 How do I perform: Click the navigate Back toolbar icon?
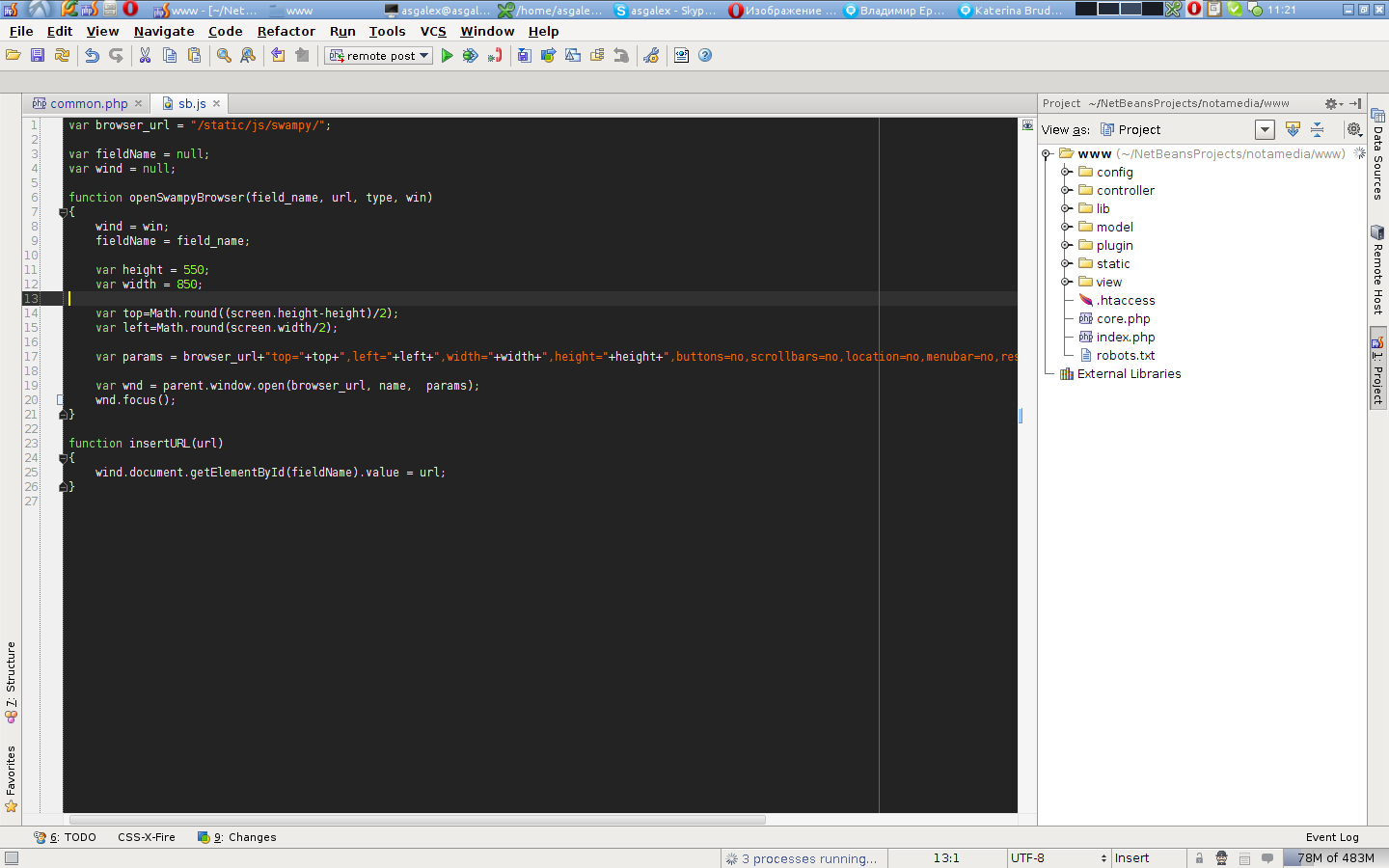click(278, 56)
